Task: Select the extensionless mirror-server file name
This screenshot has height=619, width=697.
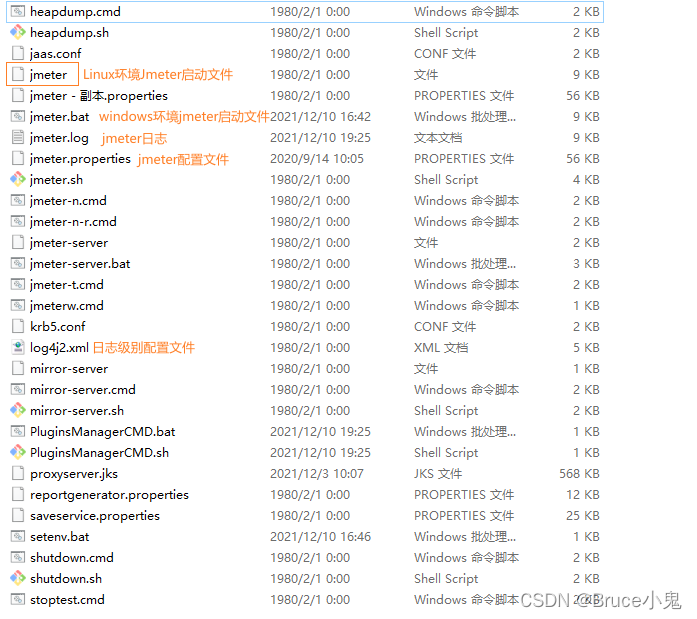Action: point(69,368)
